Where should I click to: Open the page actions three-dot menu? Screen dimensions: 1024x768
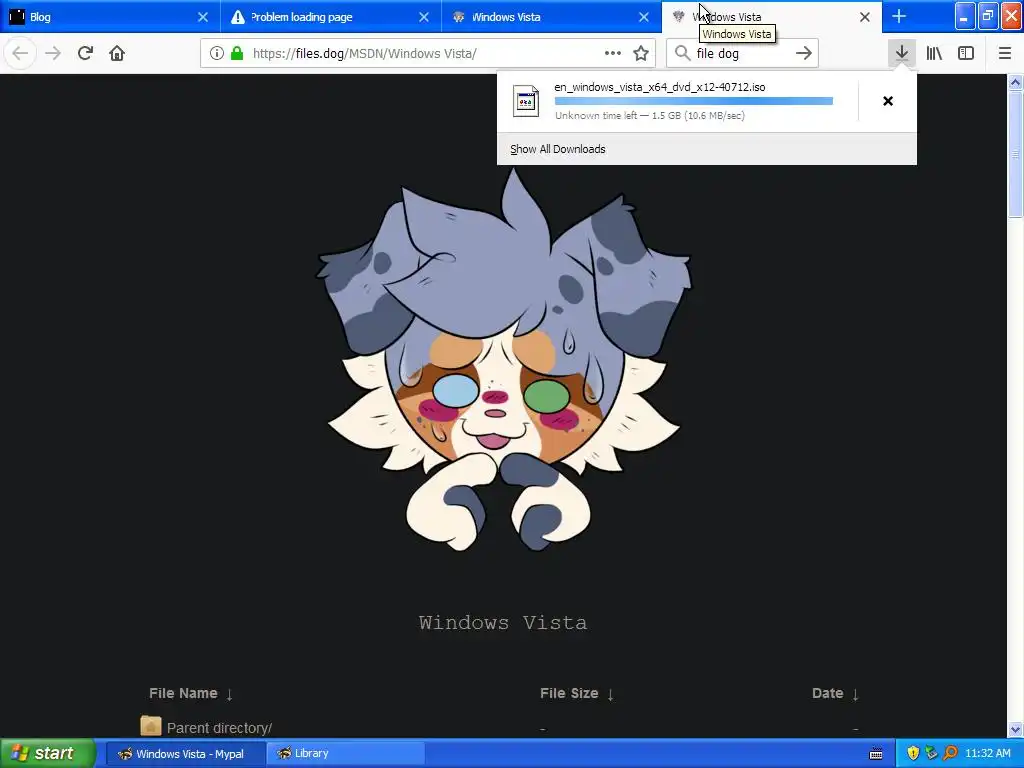(613, 54)
